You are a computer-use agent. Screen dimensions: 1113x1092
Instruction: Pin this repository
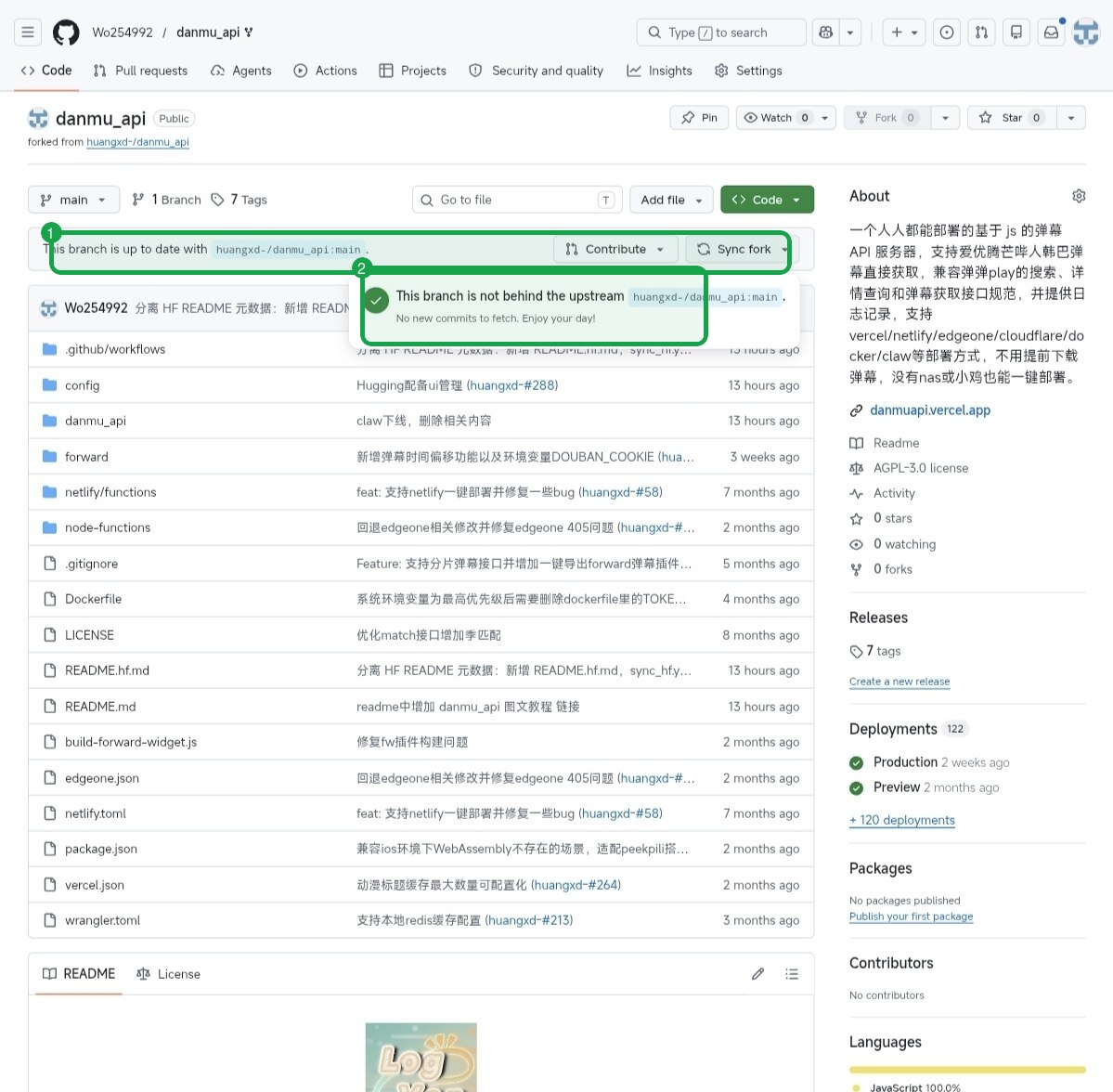pyautogui.click(x=699, y=118)
